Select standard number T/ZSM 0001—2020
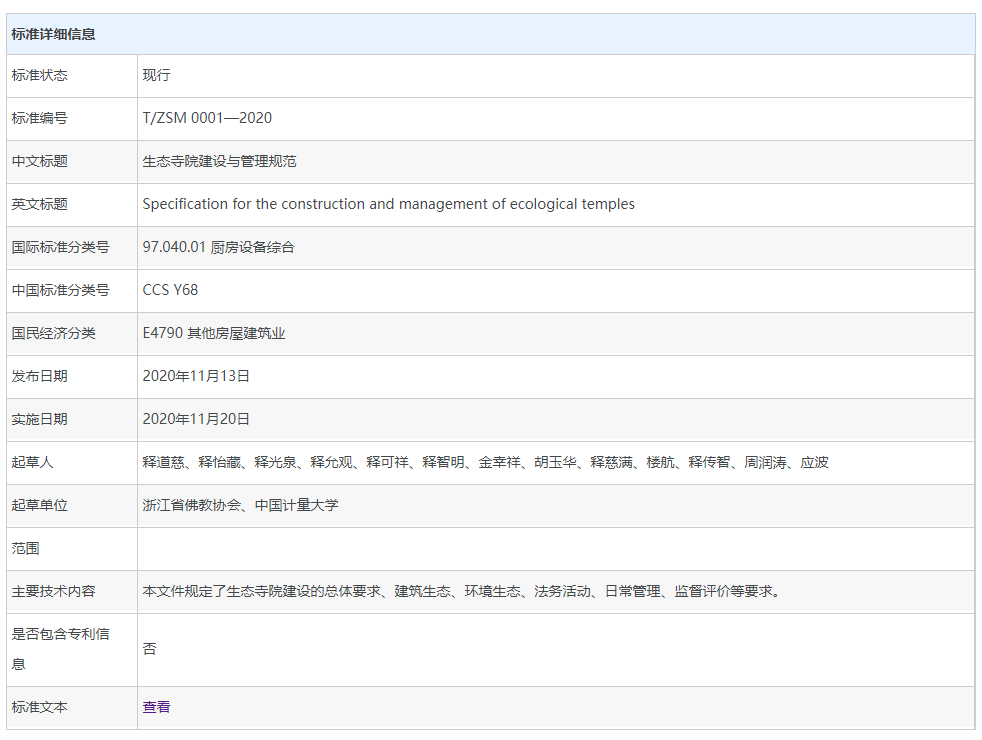The height and width of the screenshot is (740, 982). (x=207, y=118)
